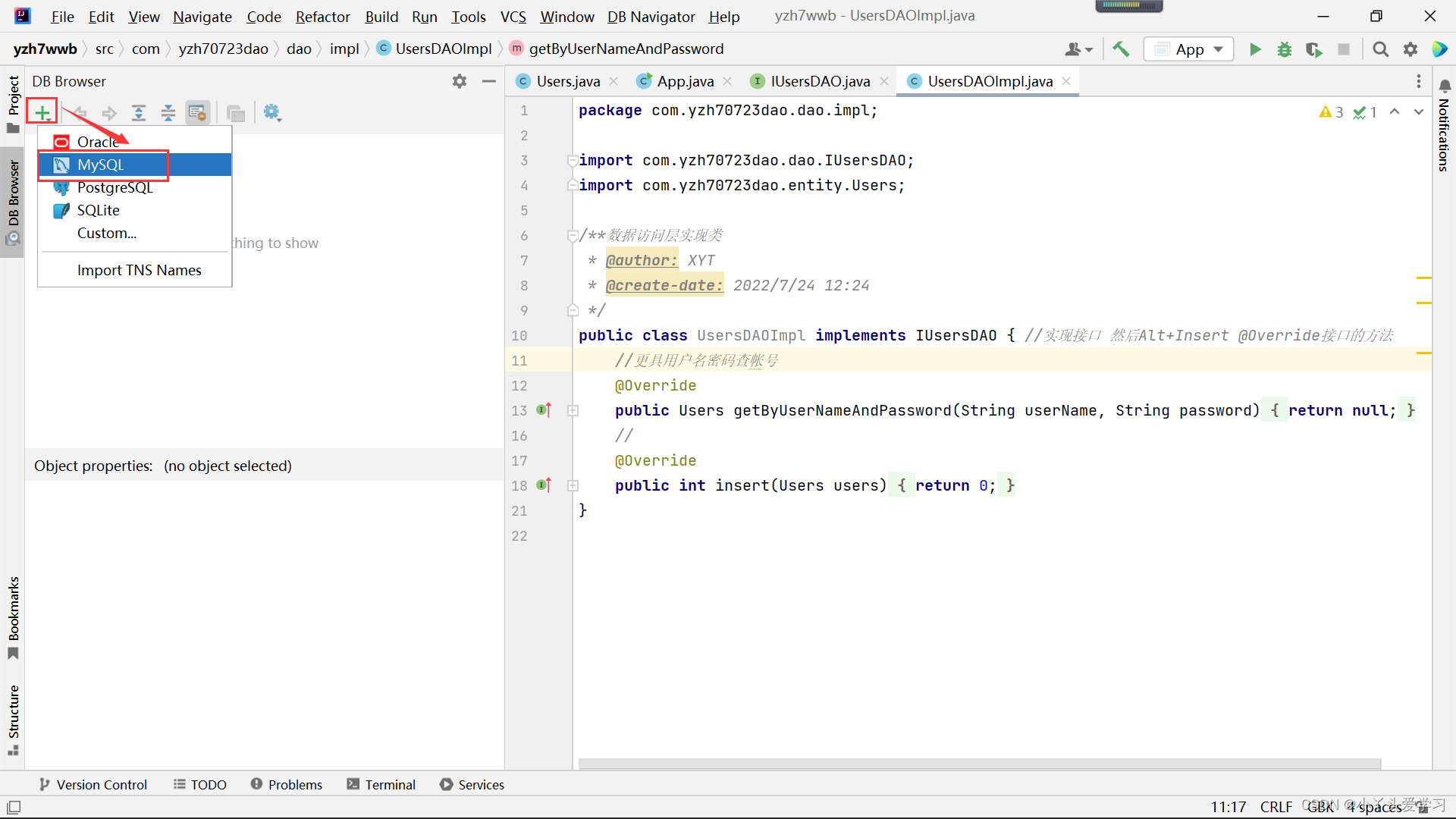Click the override gutter icon on line 18
This screenshot has height=819, width=1456.
544,485
